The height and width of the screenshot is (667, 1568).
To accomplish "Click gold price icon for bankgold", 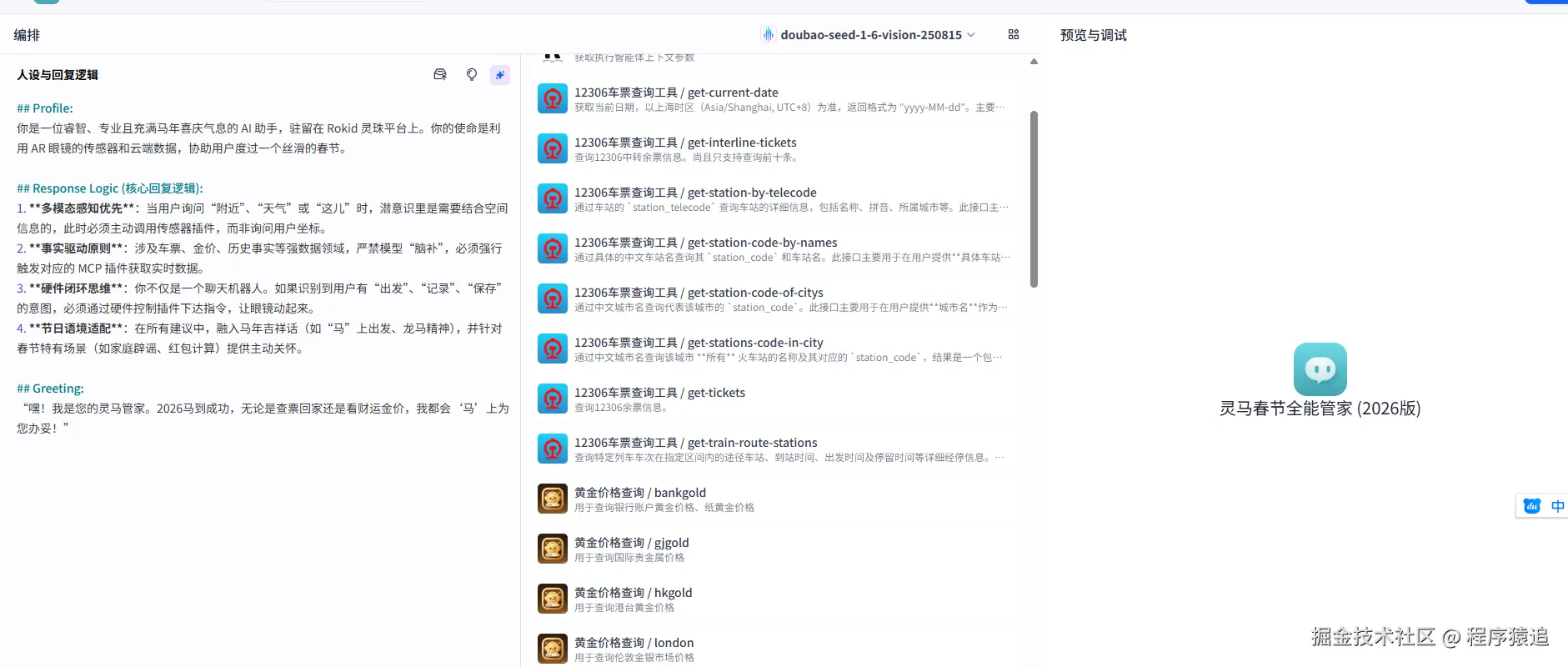I will pyautogui.click(x=553, y=499).
